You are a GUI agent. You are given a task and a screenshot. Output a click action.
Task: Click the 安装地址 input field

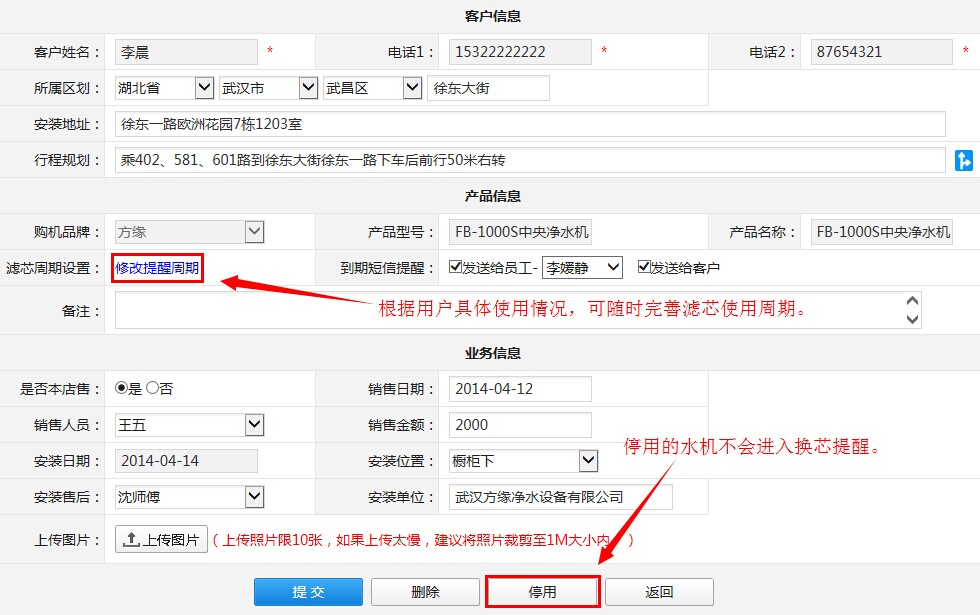pos(530,124)
